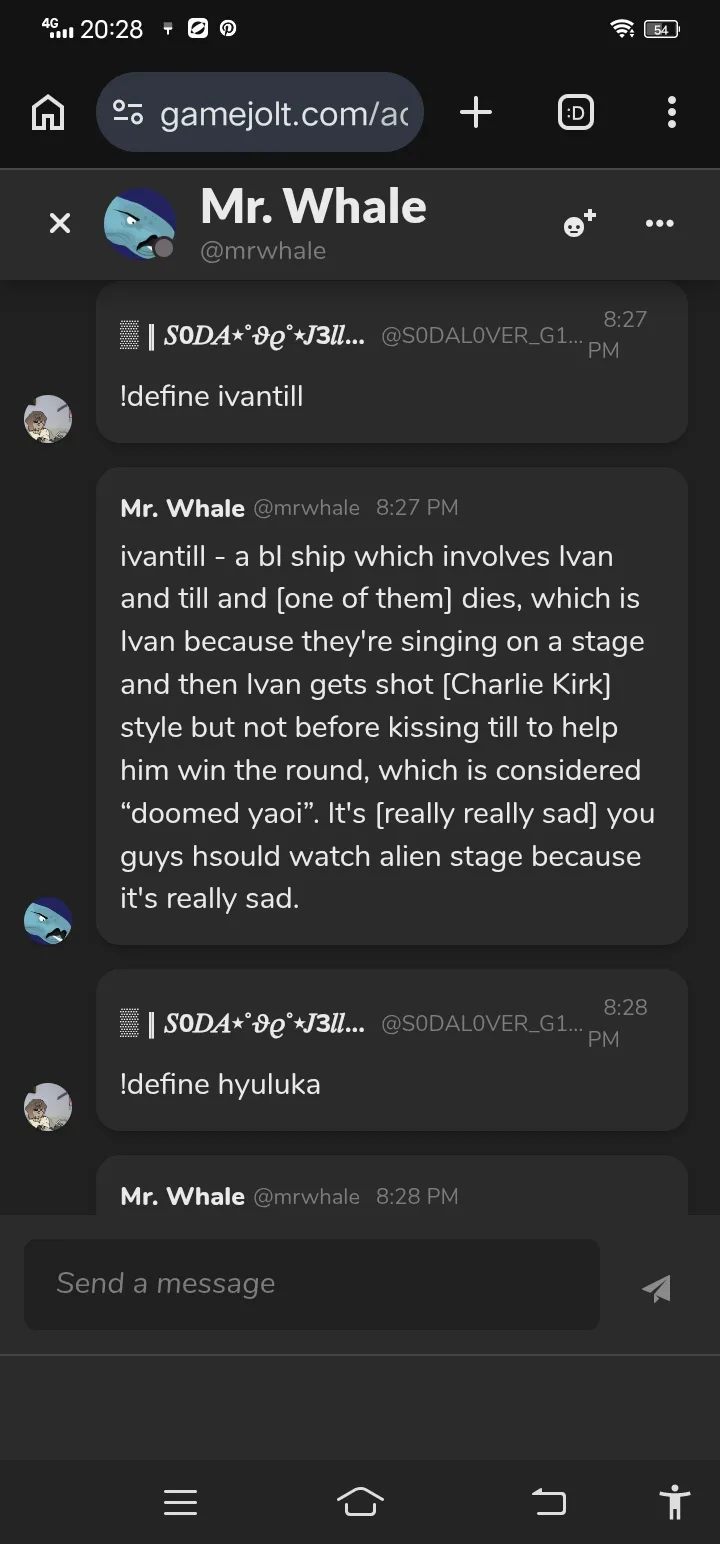The height and width of the screenshot is (1544, 720).
Task: Click Mr. Whale name on 8:27 PM message
Action: click(x=182, y=508)
